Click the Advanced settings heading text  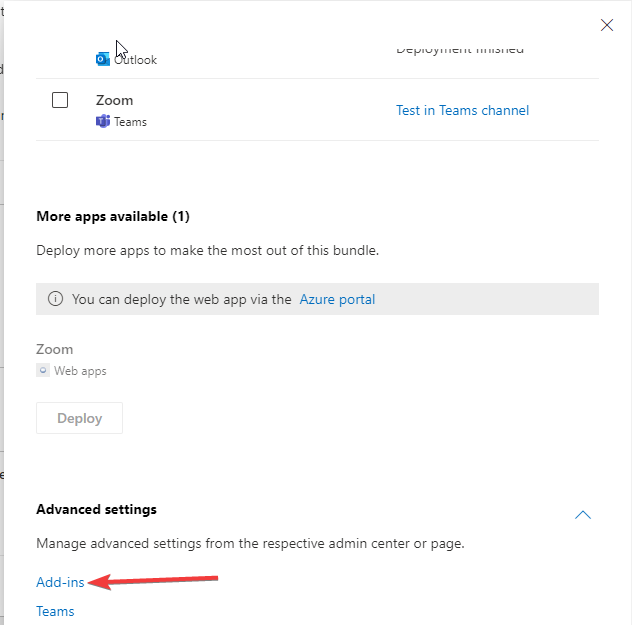point(96,509)
